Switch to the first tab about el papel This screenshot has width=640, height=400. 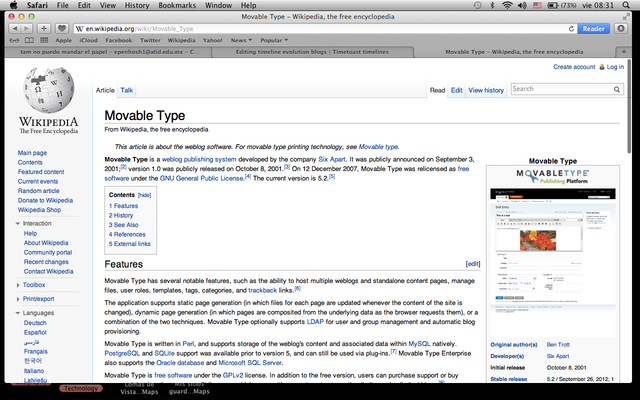click(109, 52)
